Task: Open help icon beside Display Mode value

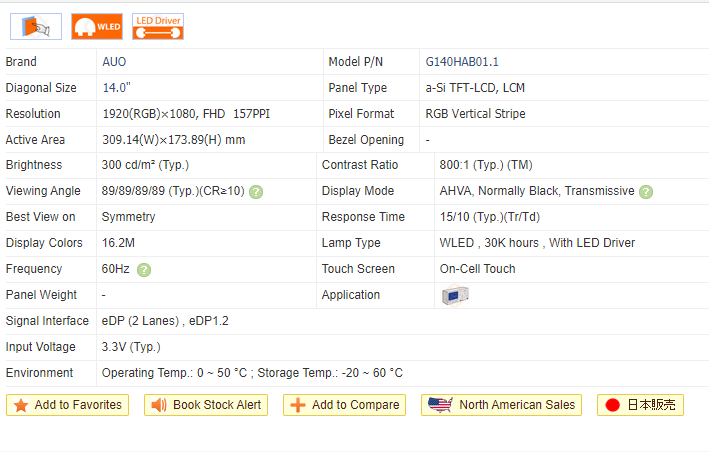Action: click(x=646, y=192)
